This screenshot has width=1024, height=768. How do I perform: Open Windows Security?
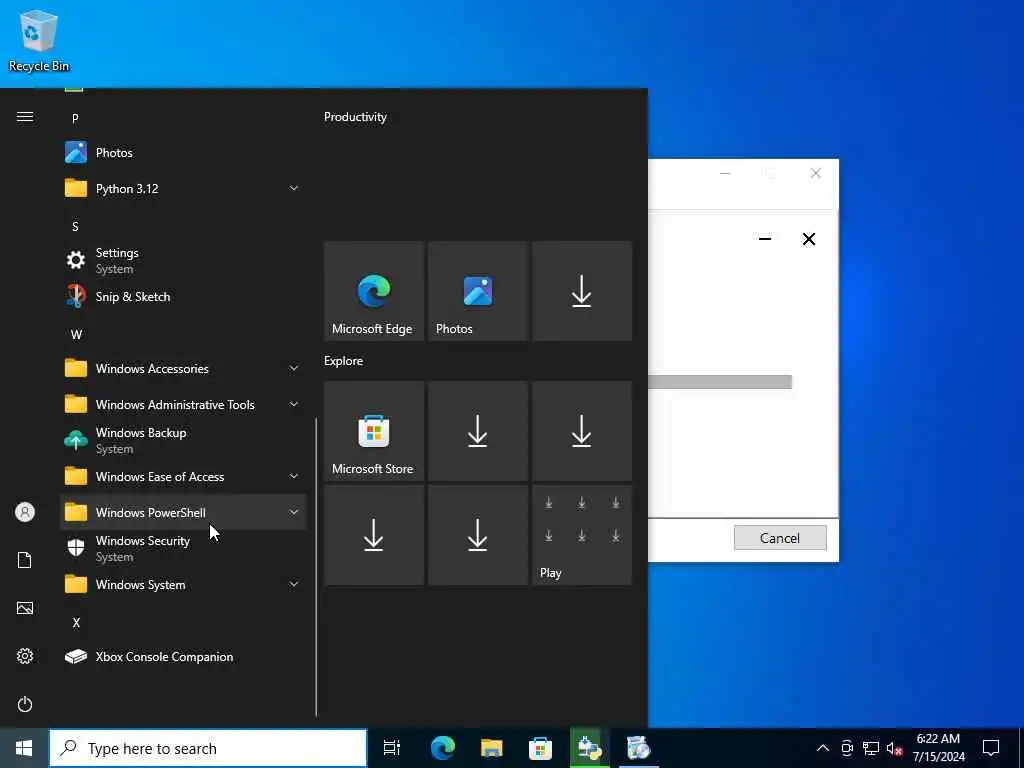(183, 549)
